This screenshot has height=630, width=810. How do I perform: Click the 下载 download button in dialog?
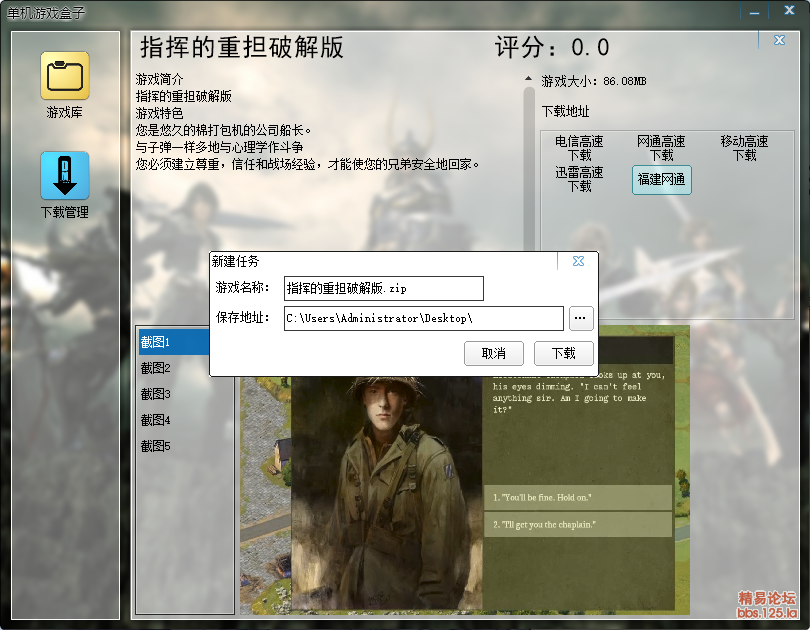click(x=563, y=353)
